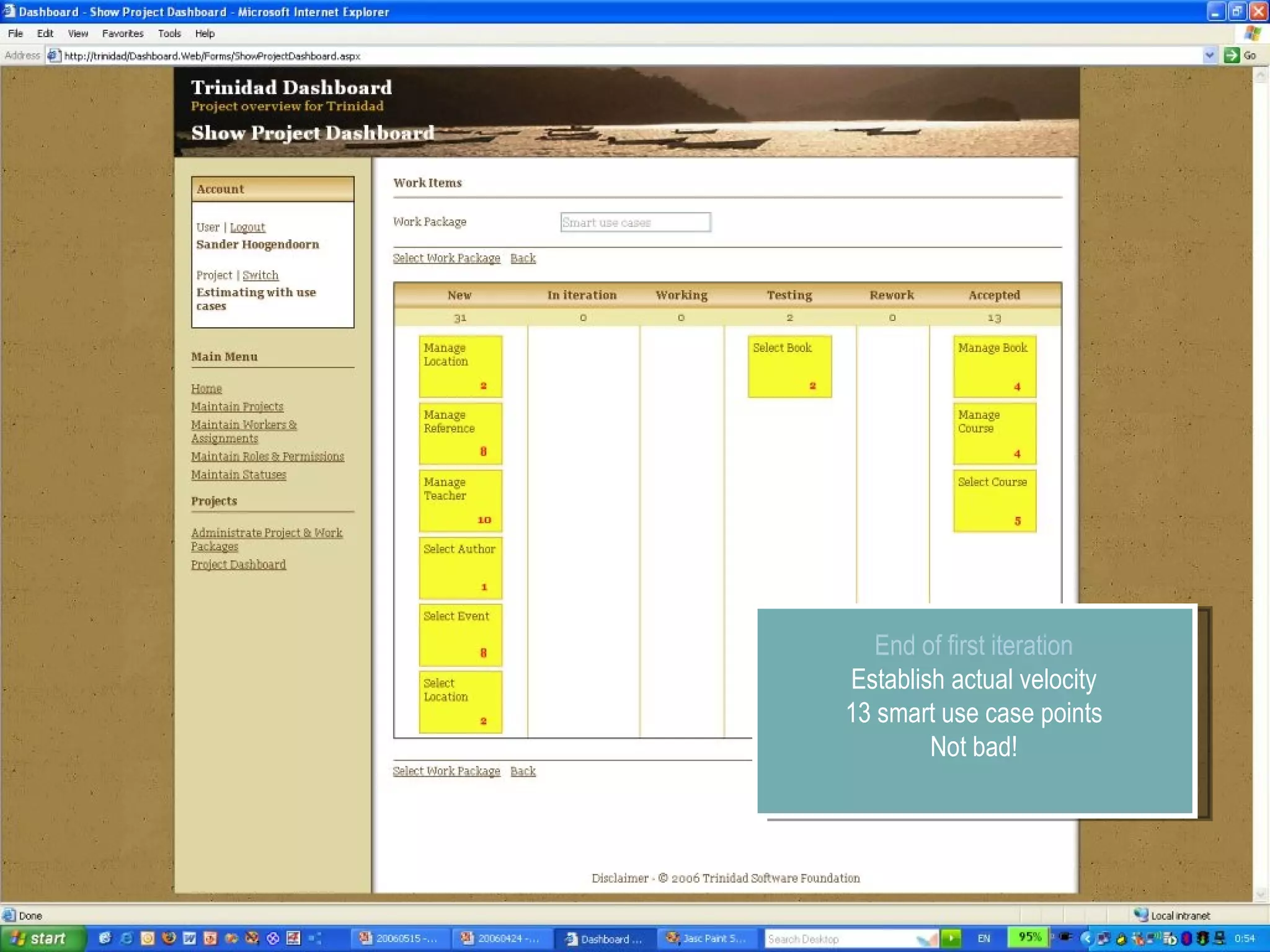The width and height of the screenshot is (1270, 952).
Task: Open the Manage Teacher sticky note
Action: (x=460, y=501)
